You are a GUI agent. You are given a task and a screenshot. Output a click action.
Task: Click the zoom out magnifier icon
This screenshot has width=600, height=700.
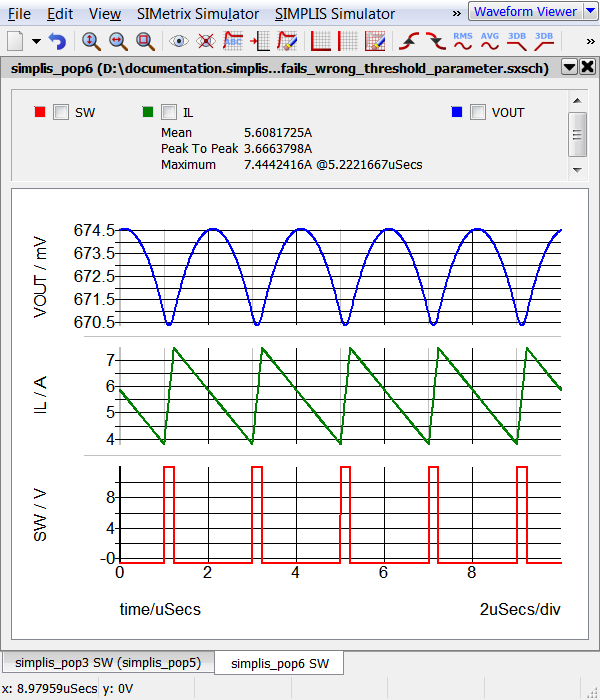pos(118,42)
